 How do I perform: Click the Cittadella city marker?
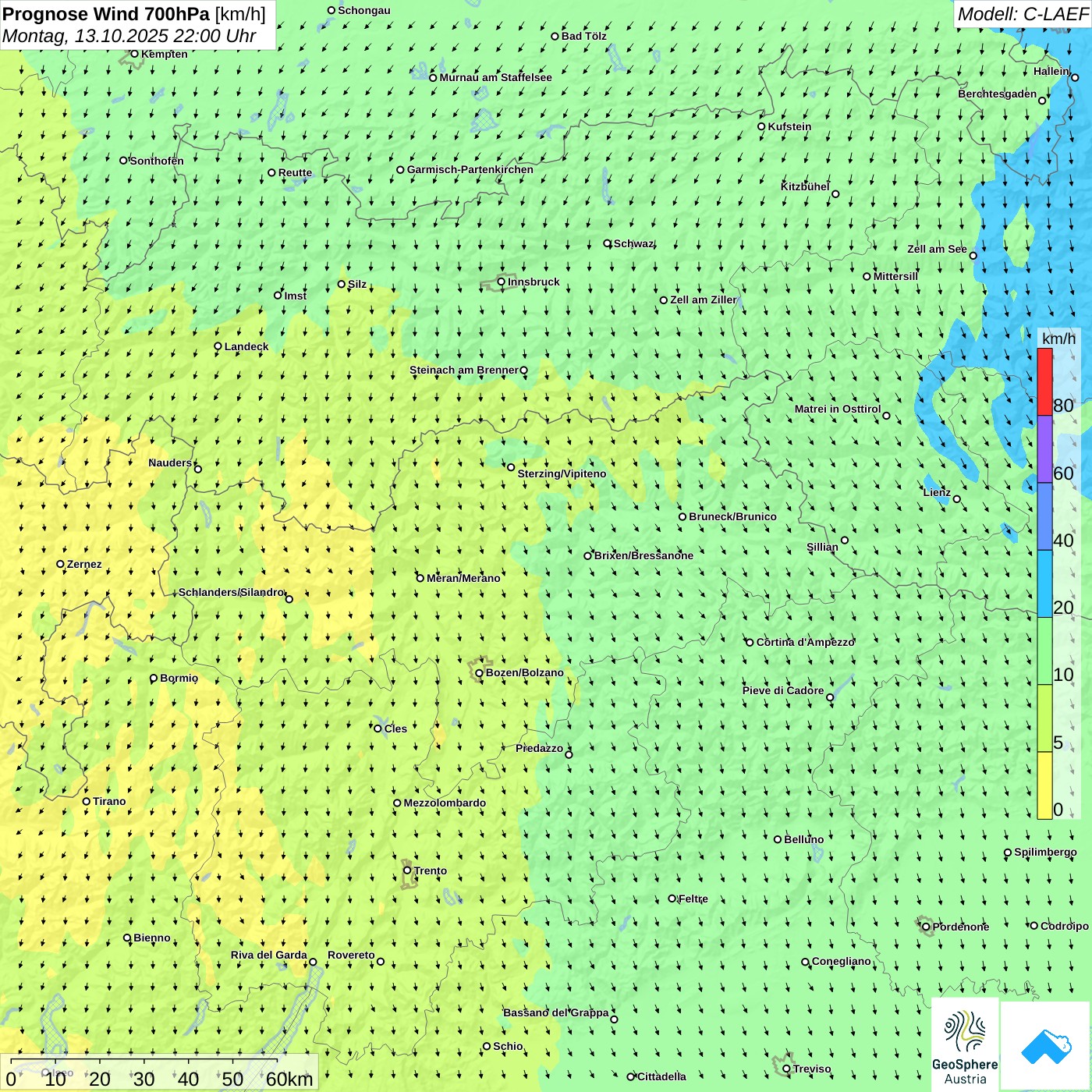tap(631, 1076)
